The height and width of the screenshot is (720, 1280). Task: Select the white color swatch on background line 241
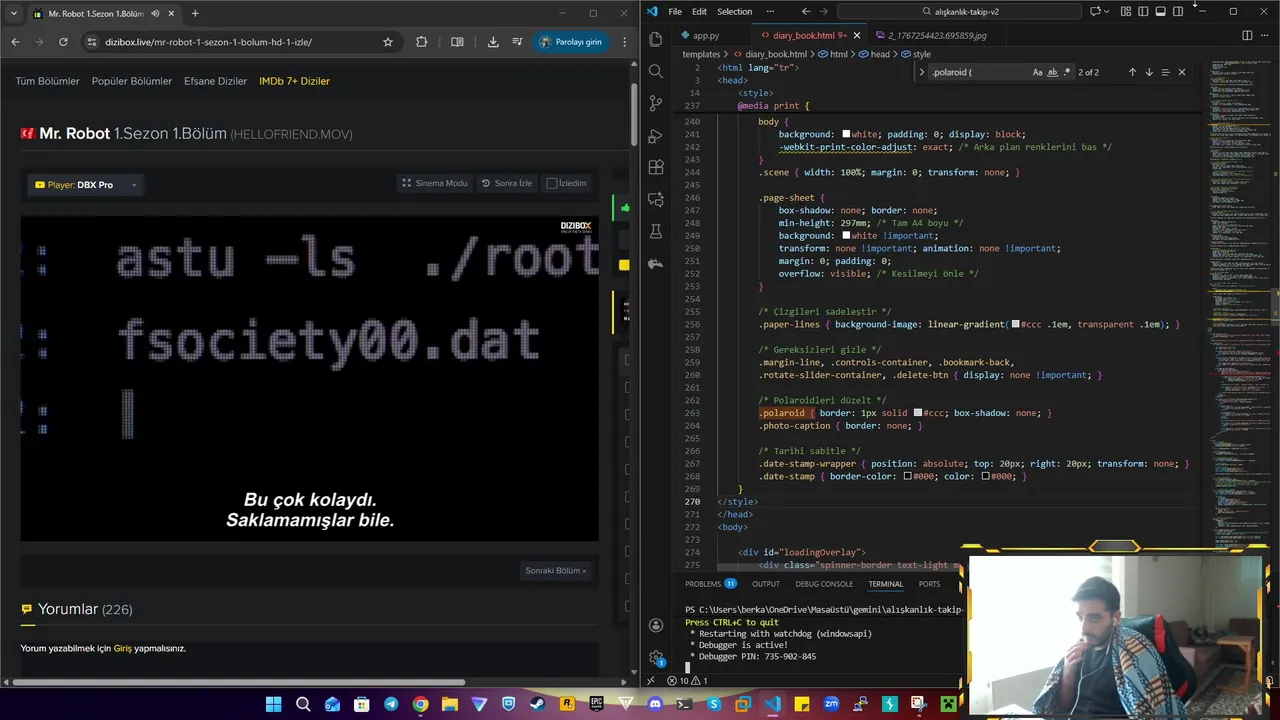[x=846, y=134]
